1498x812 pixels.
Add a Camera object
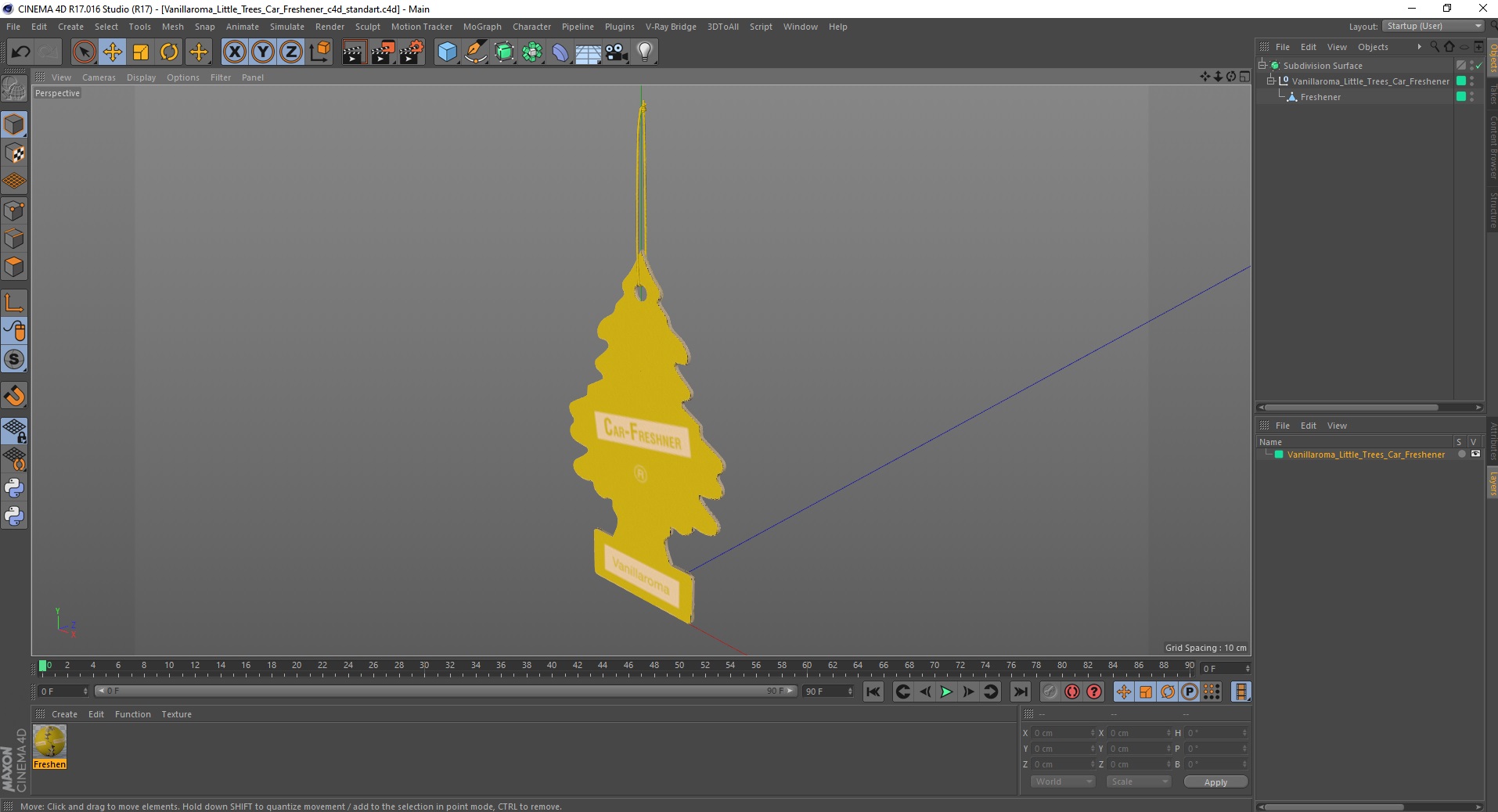[x=617, y=52]
